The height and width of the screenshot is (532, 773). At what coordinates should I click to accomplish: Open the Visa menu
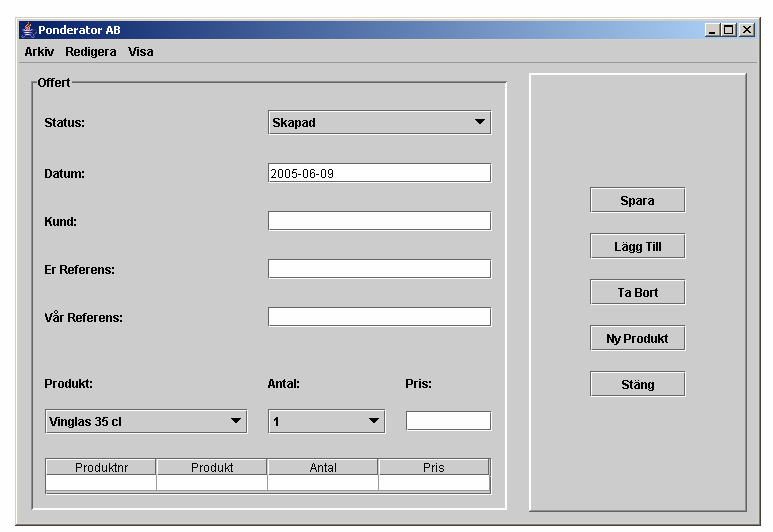tap(141, 52)
